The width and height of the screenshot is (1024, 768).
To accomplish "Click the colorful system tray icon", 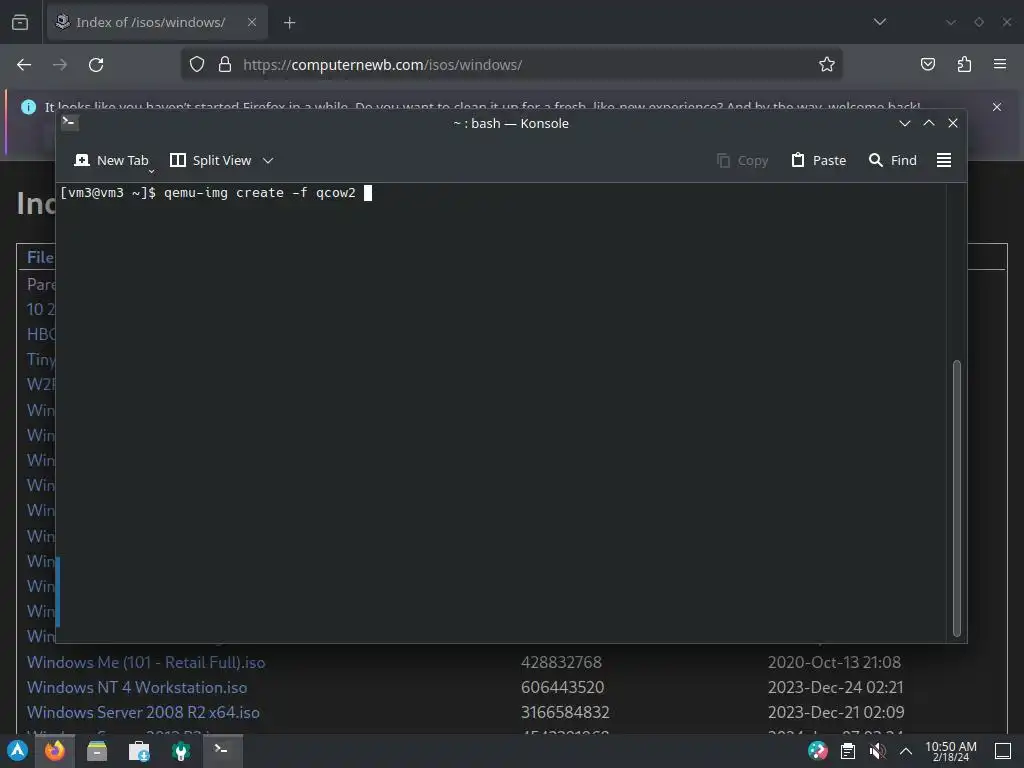I will (818, 751).
